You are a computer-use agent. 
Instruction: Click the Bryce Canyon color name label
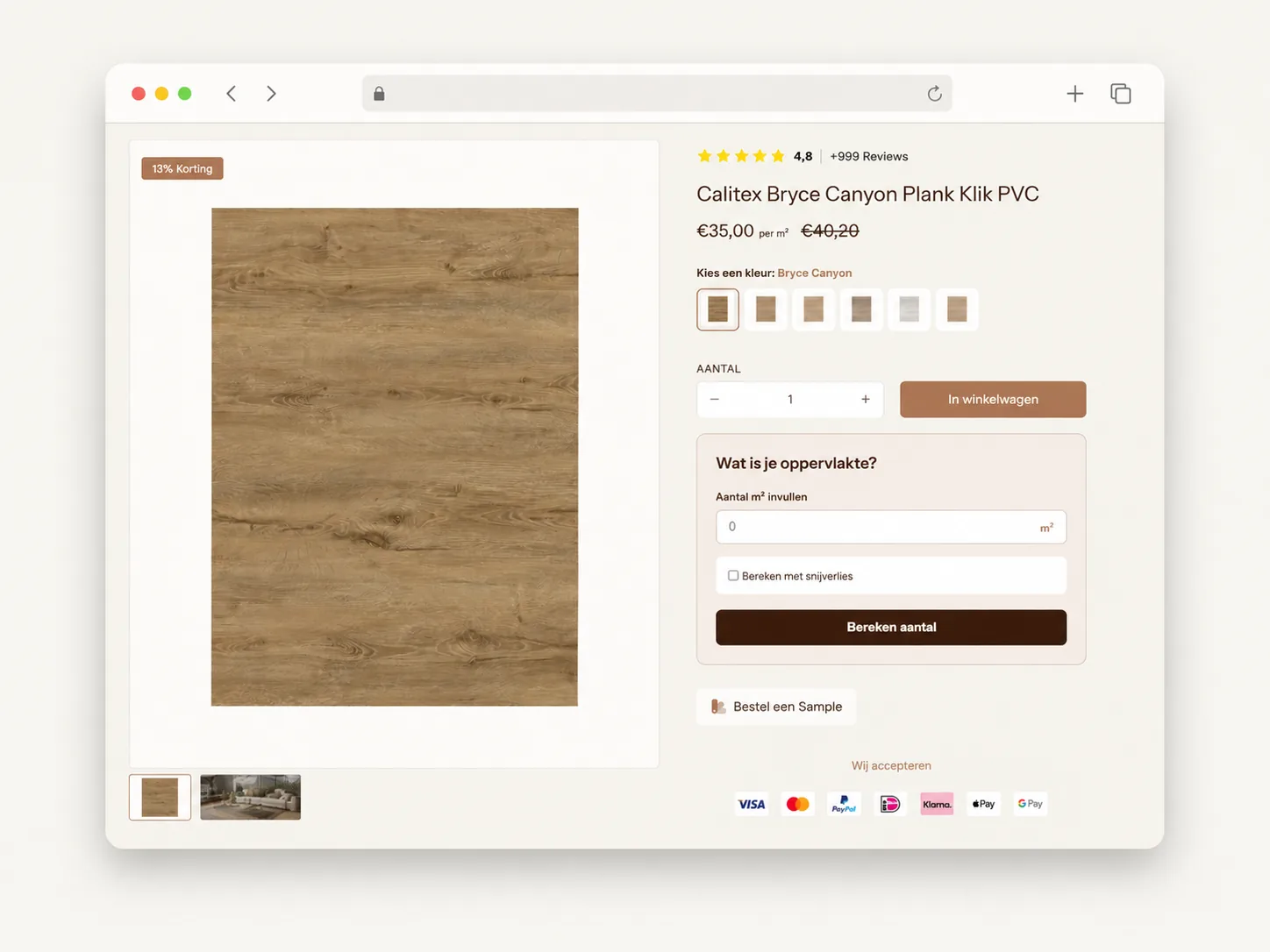(815, 273)
